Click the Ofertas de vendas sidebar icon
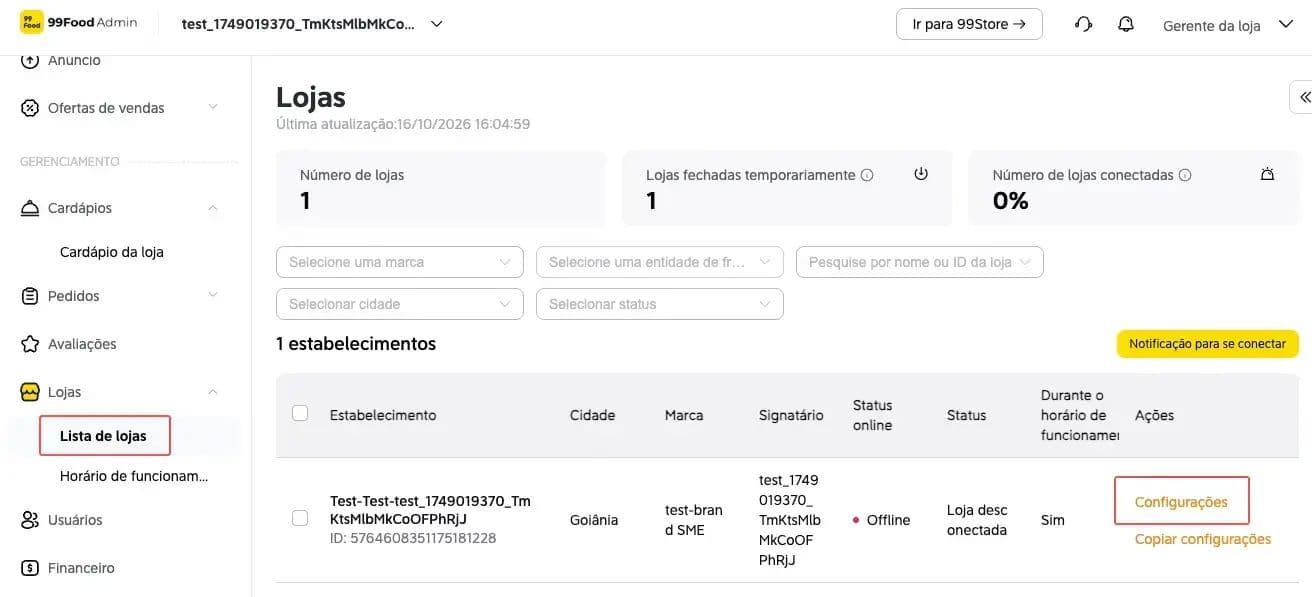Screen dimensions: 1312x597 pos(30,108)
